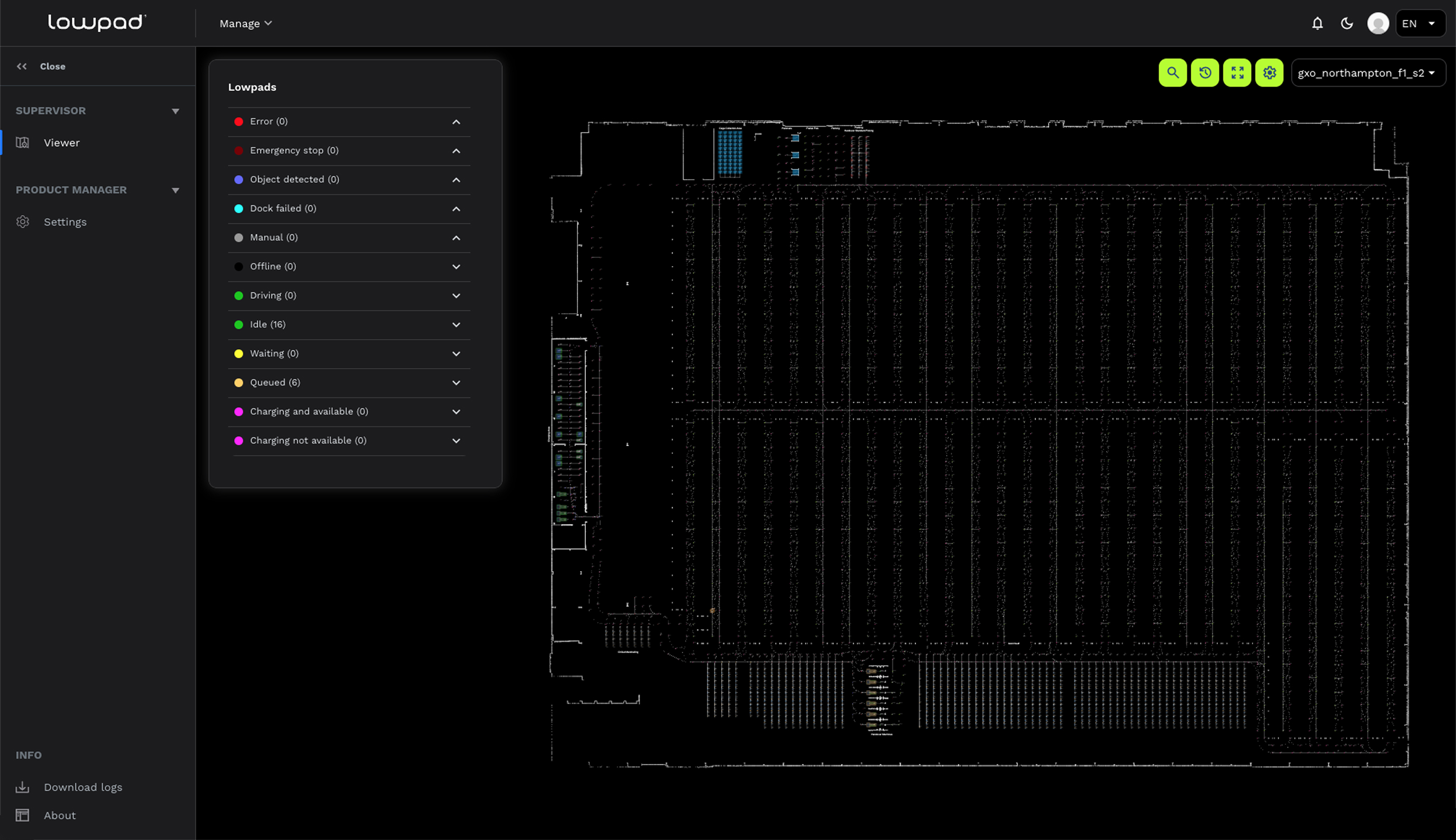Expand the Idle (16) lowpad group
This screenshot has width=1456, height=840.
point(456,325)
